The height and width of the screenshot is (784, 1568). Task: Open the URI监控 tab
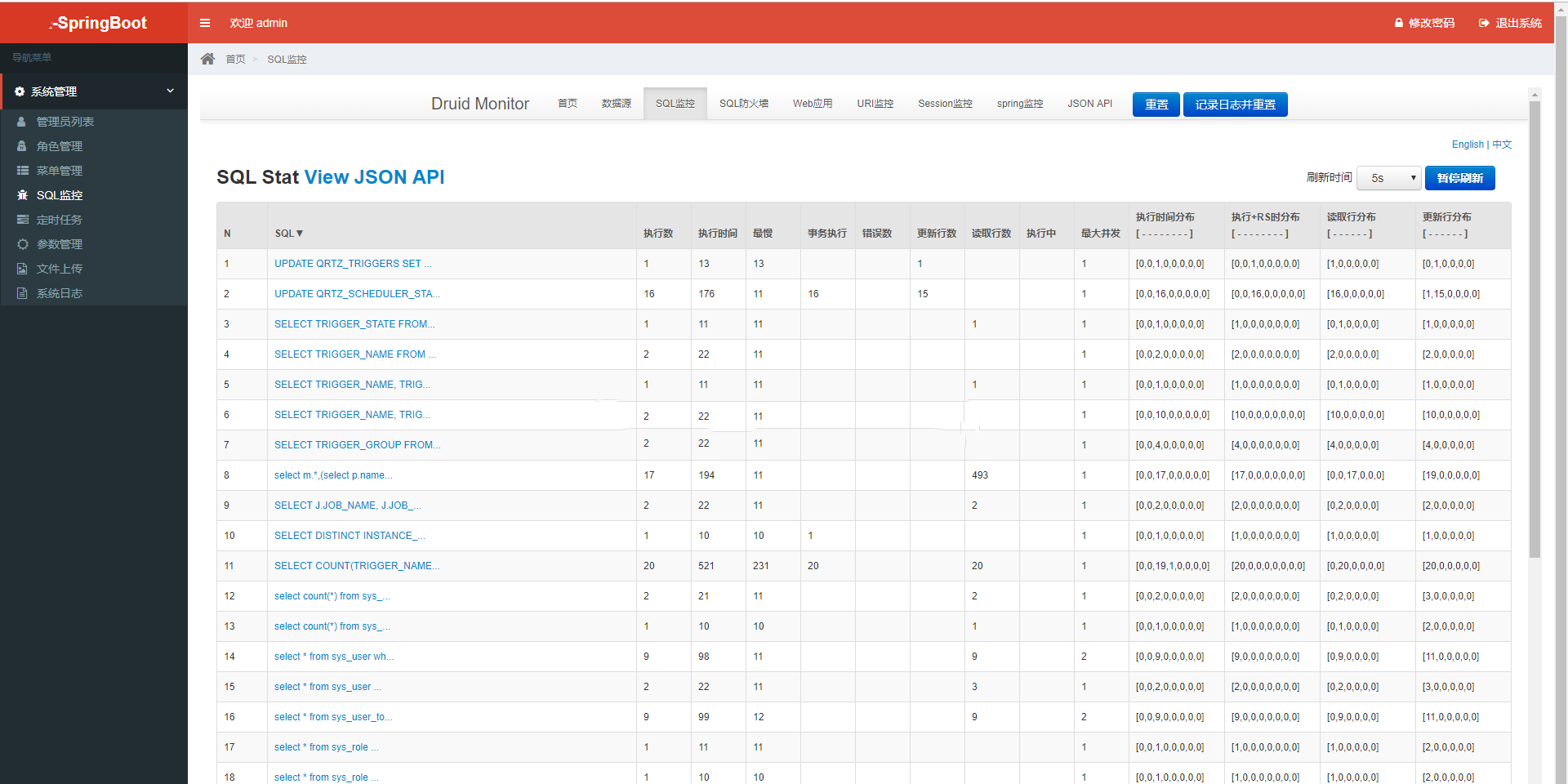click(875, 104)
